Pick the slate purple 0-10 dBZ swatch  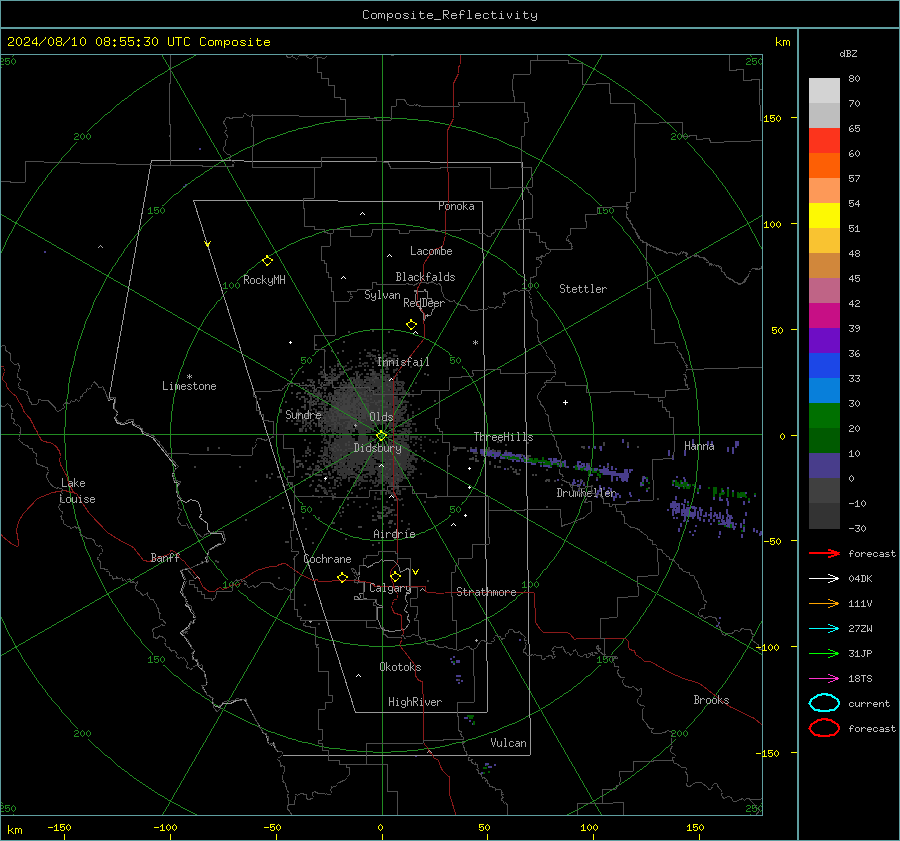824,466
